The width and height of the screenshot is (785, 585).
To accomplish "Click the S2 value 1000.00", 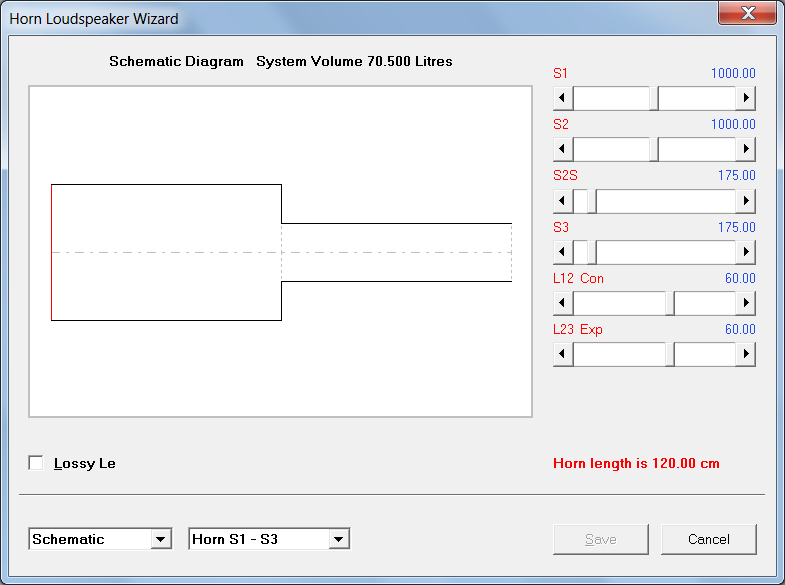I will [x=733, y=124].
